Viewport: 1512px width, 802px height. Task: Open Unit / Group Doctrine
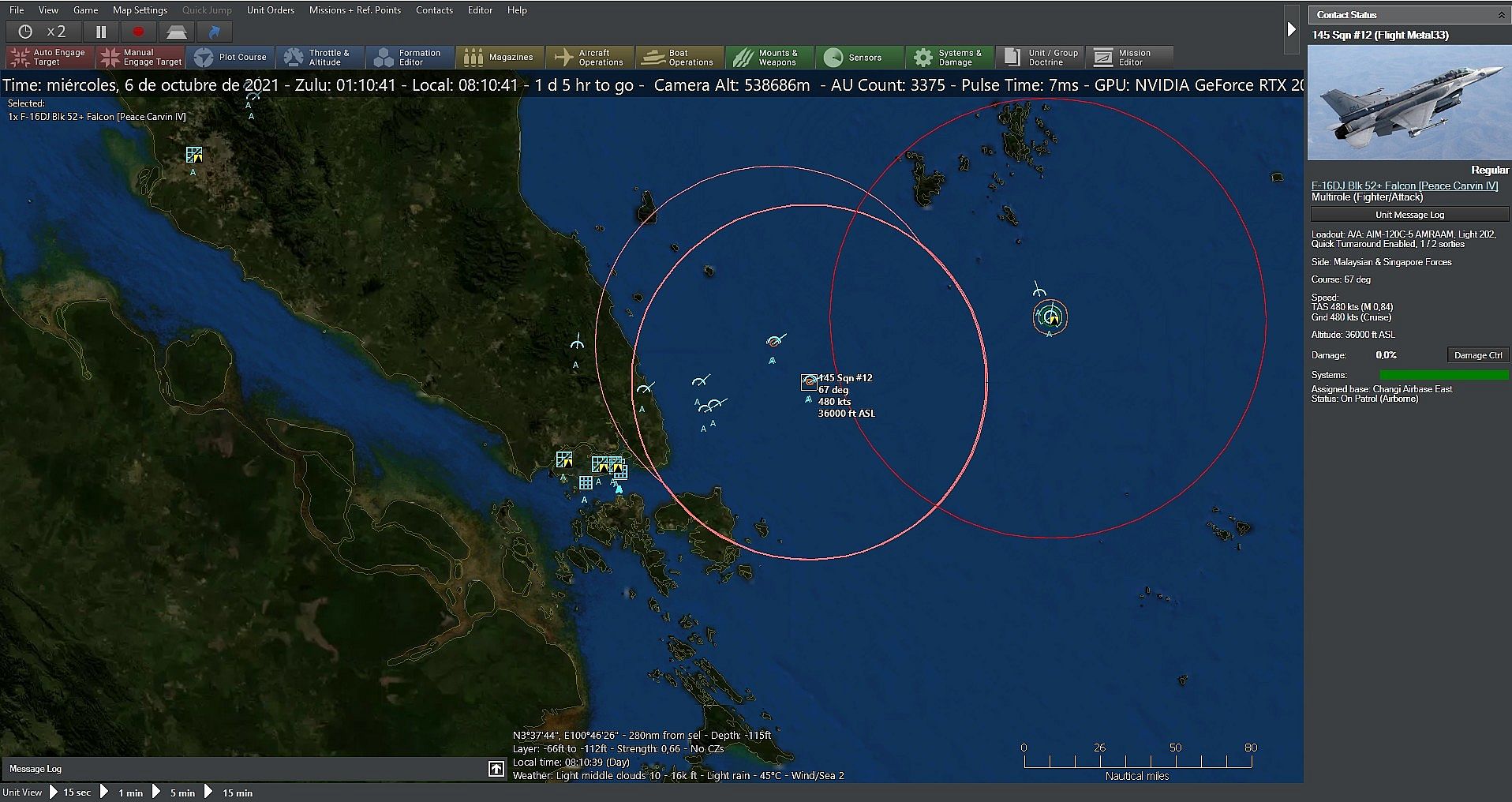point(1041,57)
